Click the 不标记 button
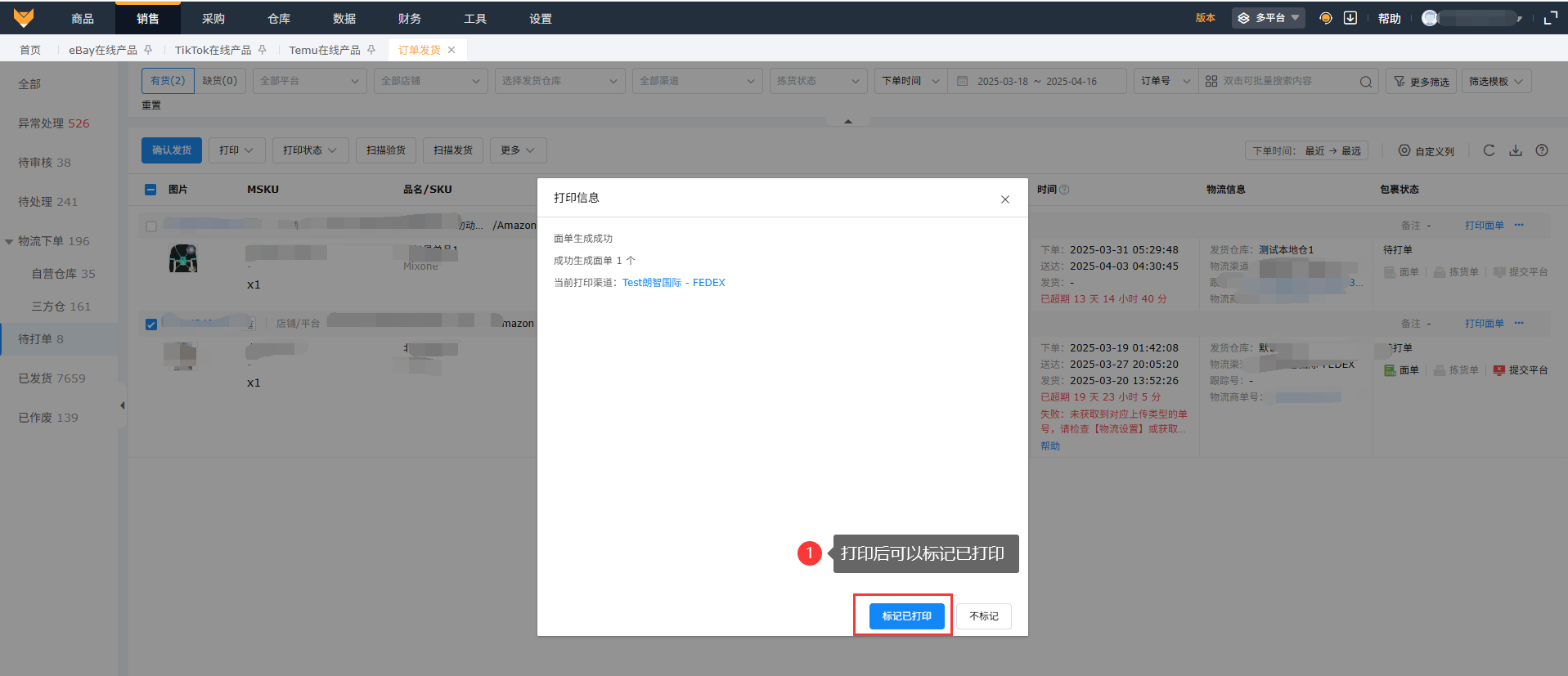The image size is (1568, 676). [x=984, y=616]
